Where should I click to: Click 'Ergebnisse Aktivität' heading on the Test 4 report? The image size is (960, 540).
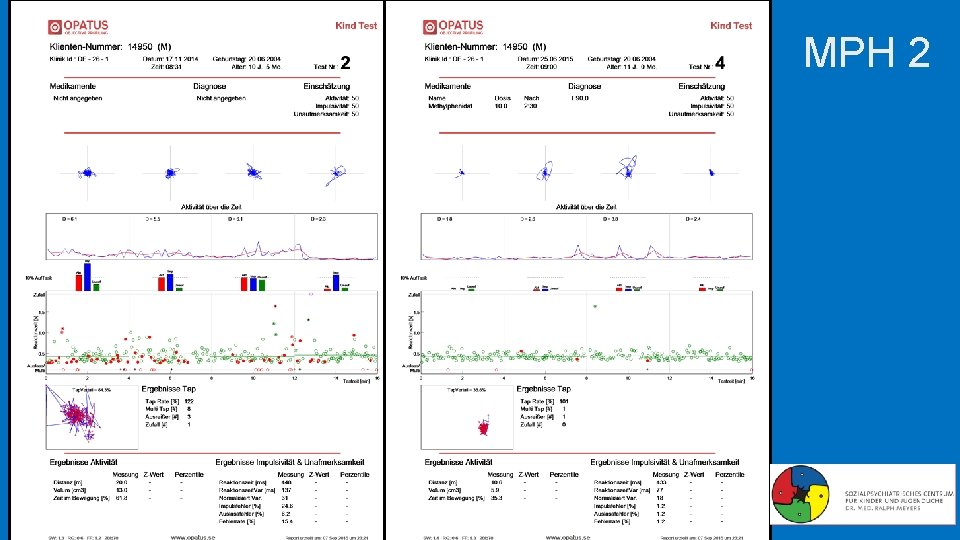(458, 462)
